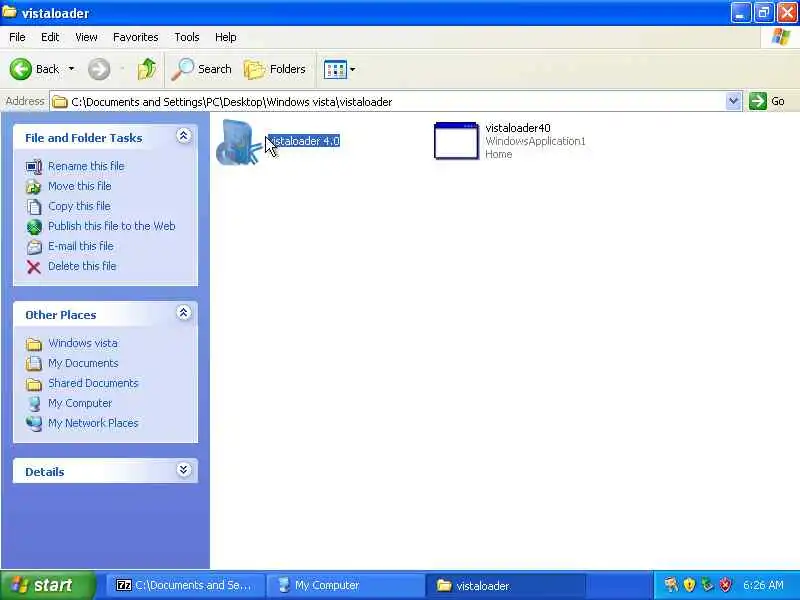Click the Publish to Web globe icon
The height and width of the screenshot is (600, 800).
pyautogui.click(x=34, y=227)
